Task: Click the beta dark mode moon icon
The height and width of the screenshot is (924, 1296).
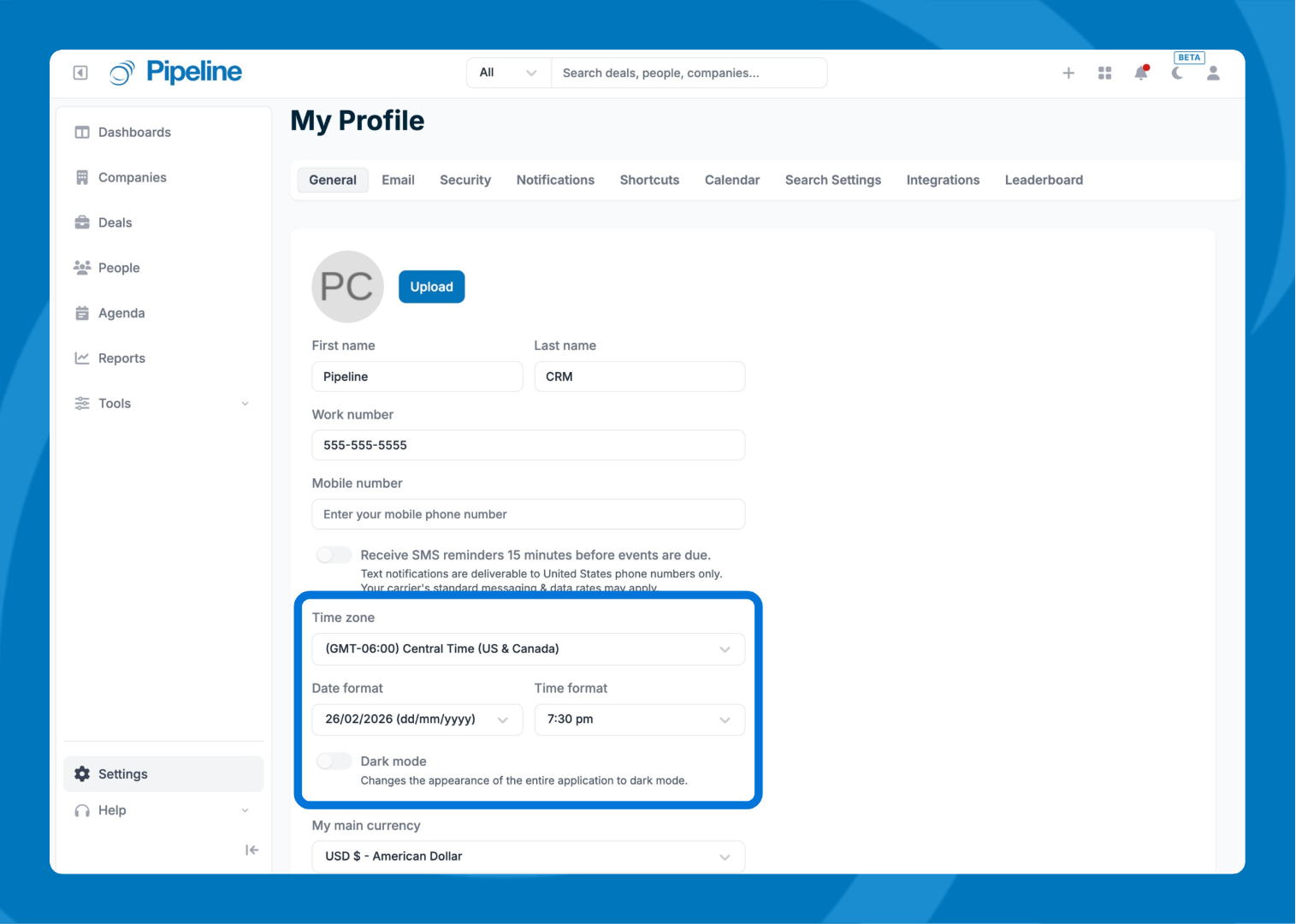Action: click(x=1178, y=74)
